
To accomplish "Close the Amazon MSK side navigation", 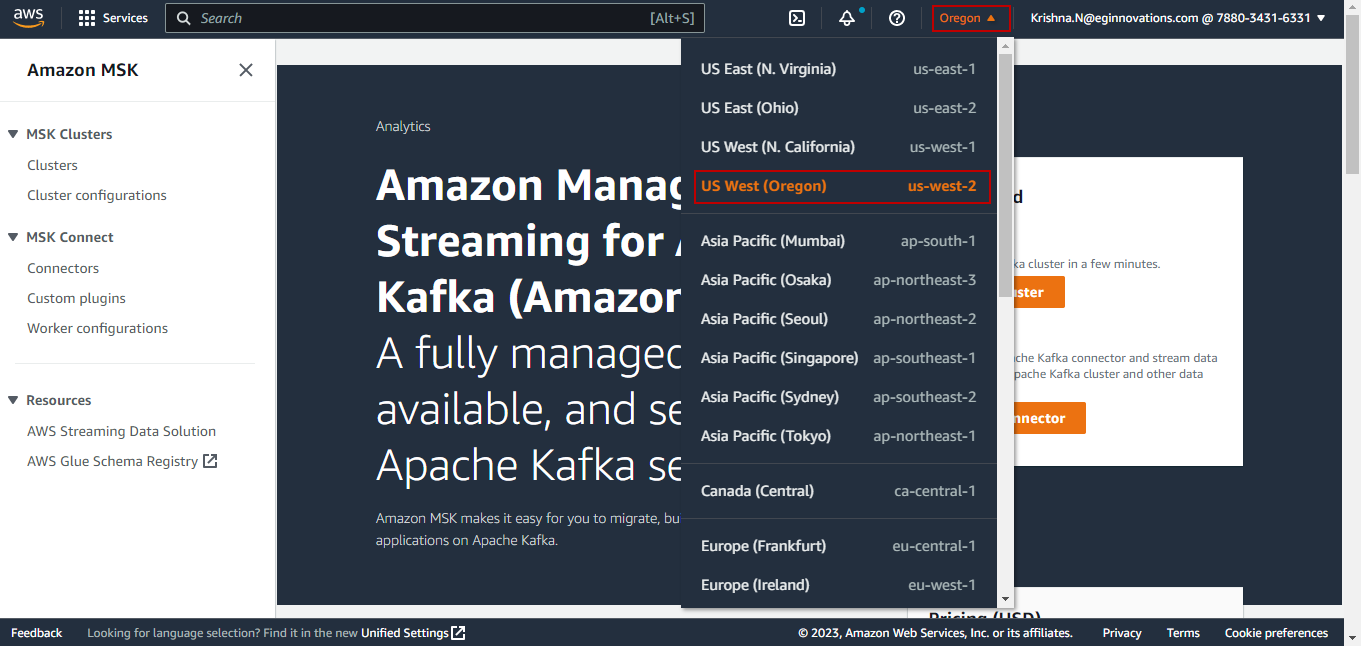I will tap(246, 70).
